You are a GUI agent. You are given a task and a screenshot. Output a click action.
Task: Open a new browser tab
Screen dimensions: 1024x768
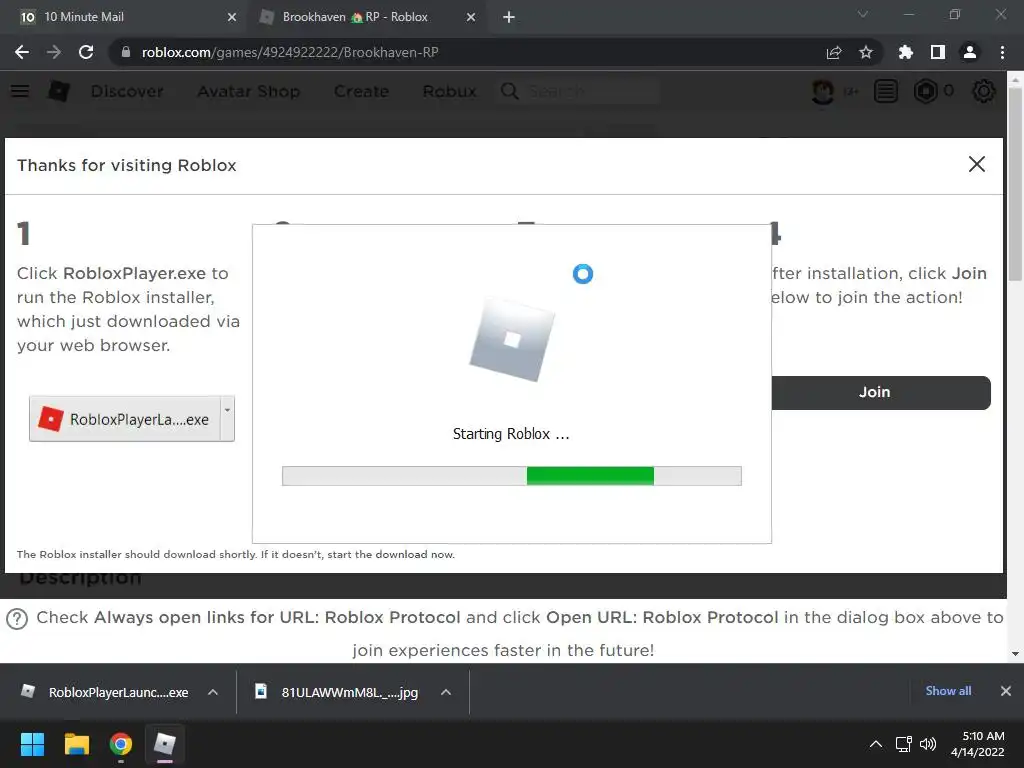509,18
